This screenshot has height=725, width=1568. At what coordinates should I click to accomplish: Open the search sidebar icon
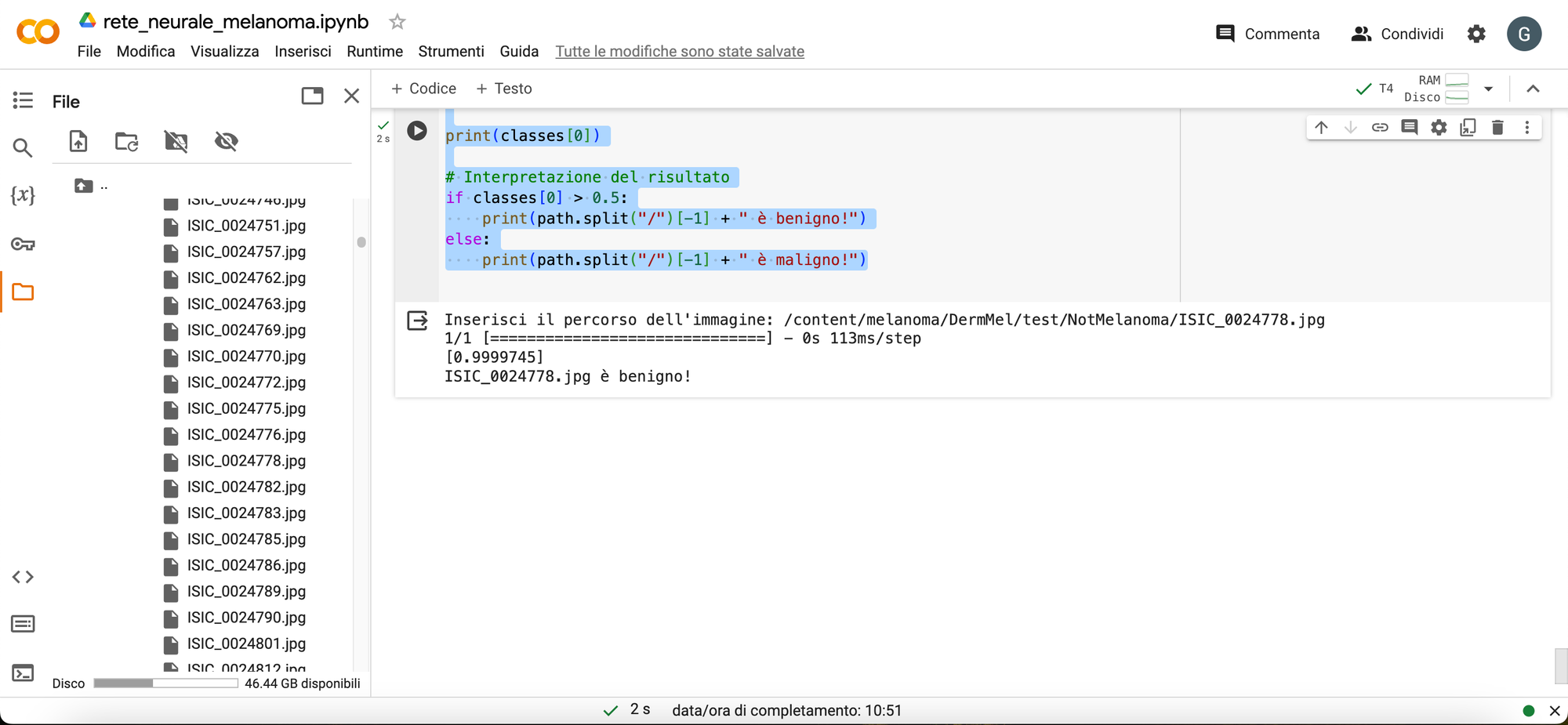tap(23, 147)
